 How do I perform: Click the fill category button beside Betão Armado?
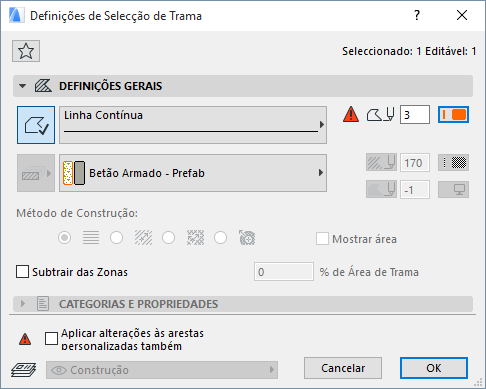coord(36,173)
